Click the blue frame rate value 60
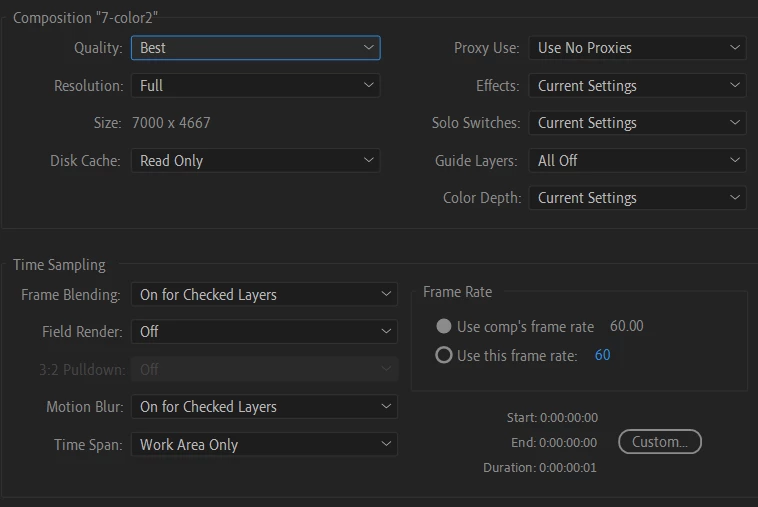Viewport: 758px width, 507px height. pyautogui.click(x=602, y=355)
